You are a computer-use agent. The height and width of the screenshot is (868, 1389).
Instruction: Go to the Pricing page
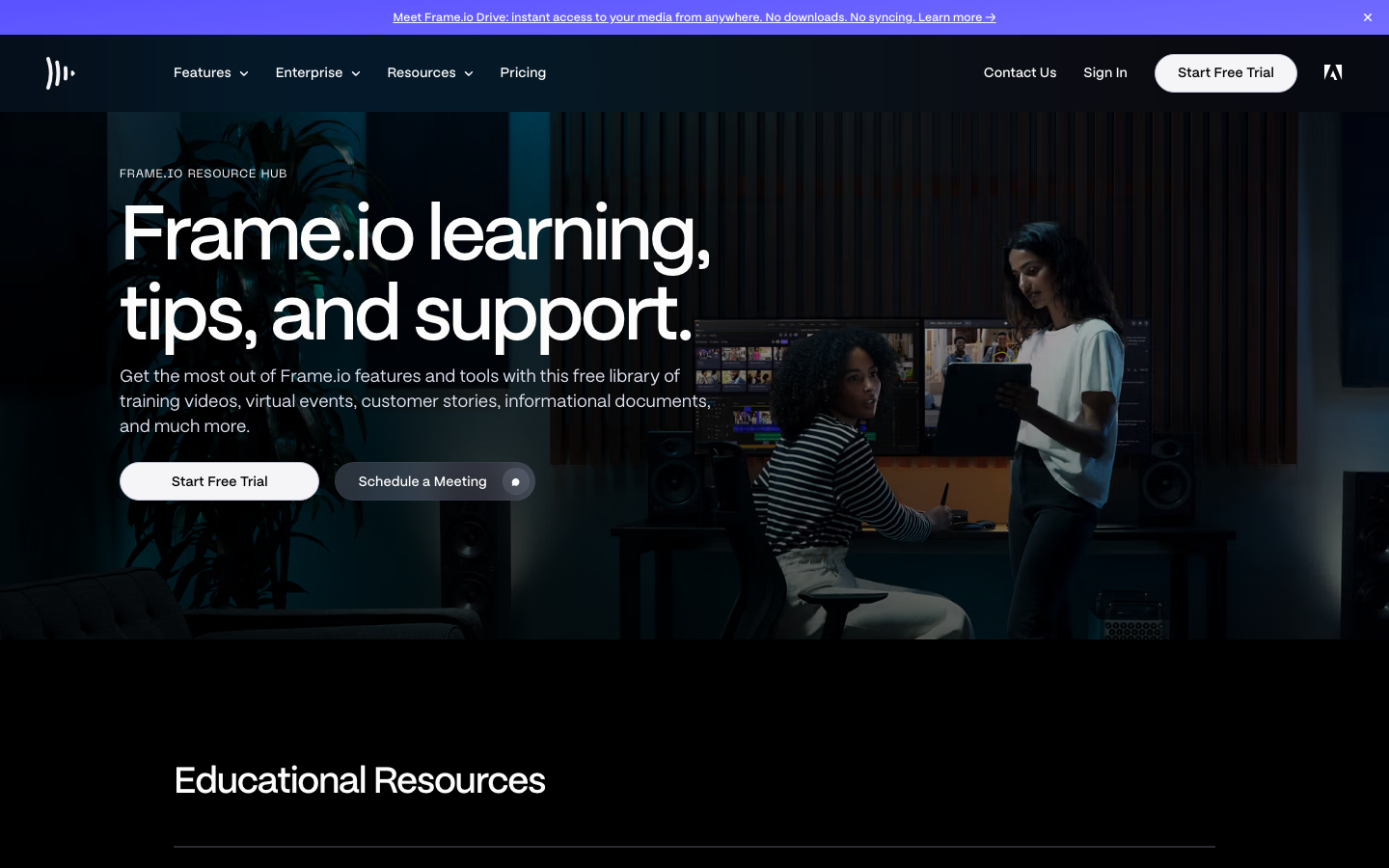tap(523, 73)
